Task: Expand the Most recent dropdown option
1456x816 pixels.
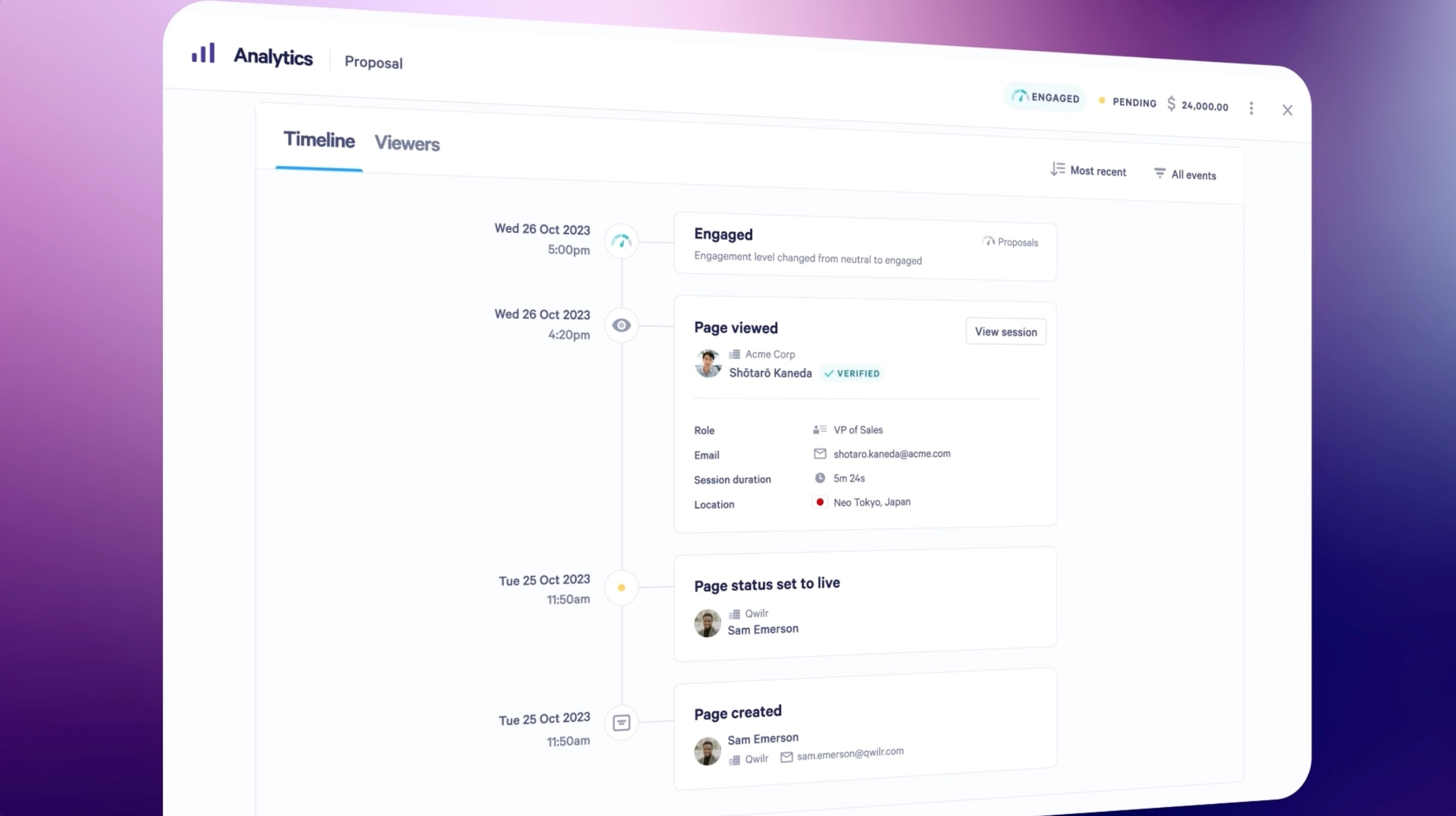Action: (x=1089, y=170)
